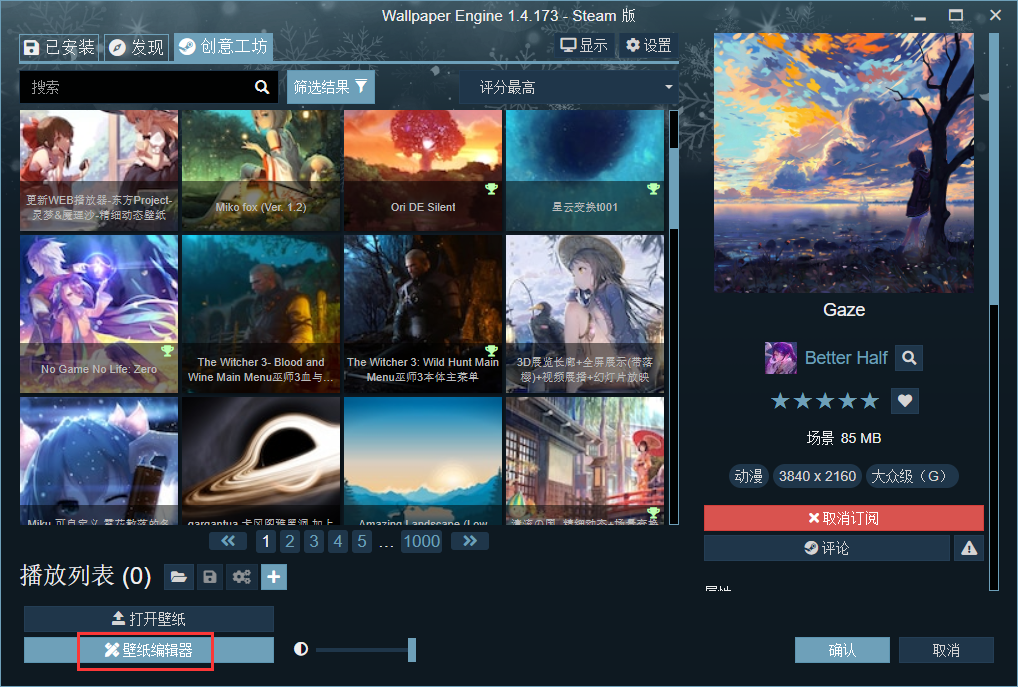Open Better Half author link
This screenshot has height=687, width=1018.
846,358
